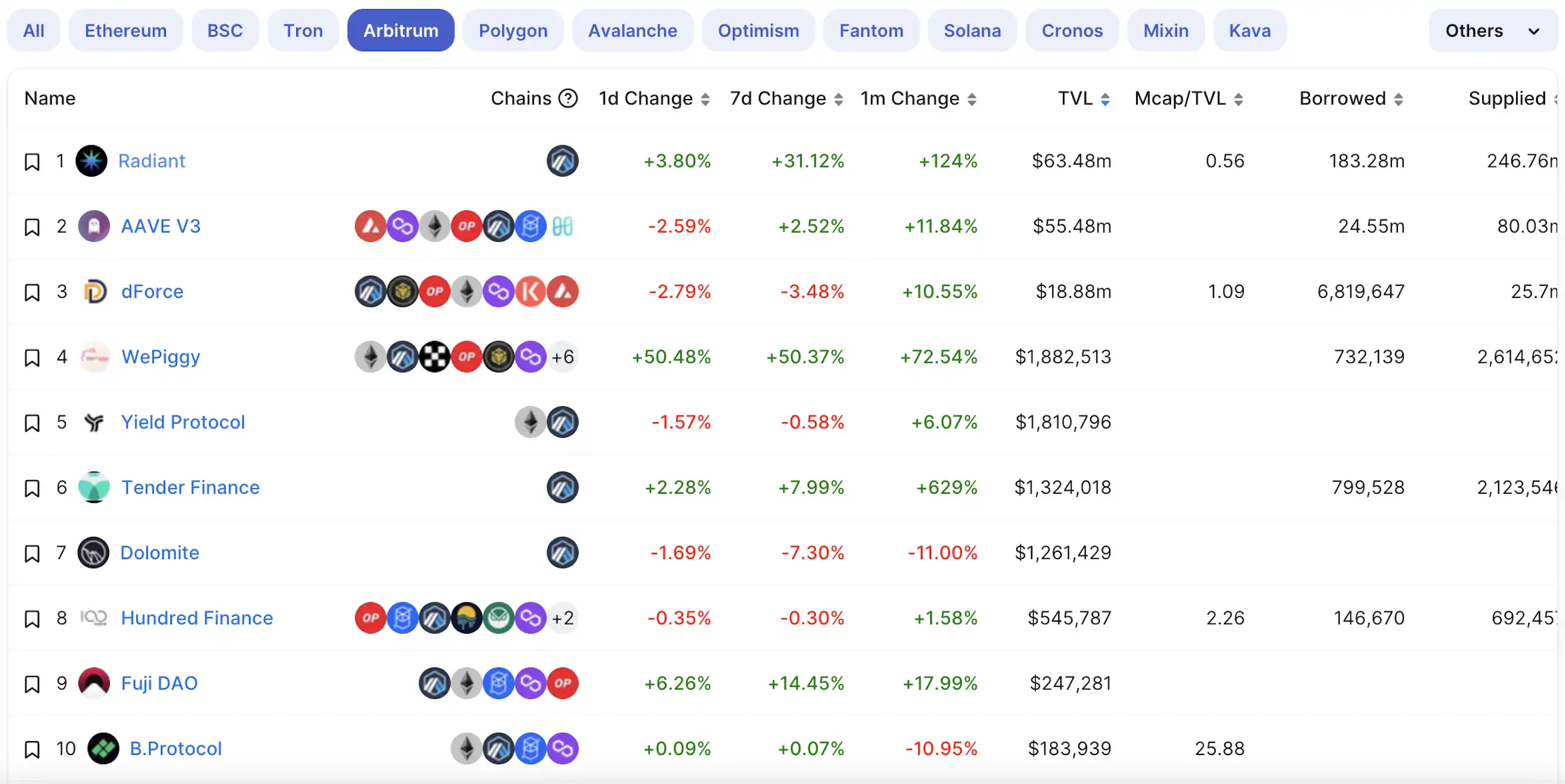Show +2 more chains for Hundred Finance
This screenshot has height=784, width=1565.
pyautogui.click(x=562, y=618)
